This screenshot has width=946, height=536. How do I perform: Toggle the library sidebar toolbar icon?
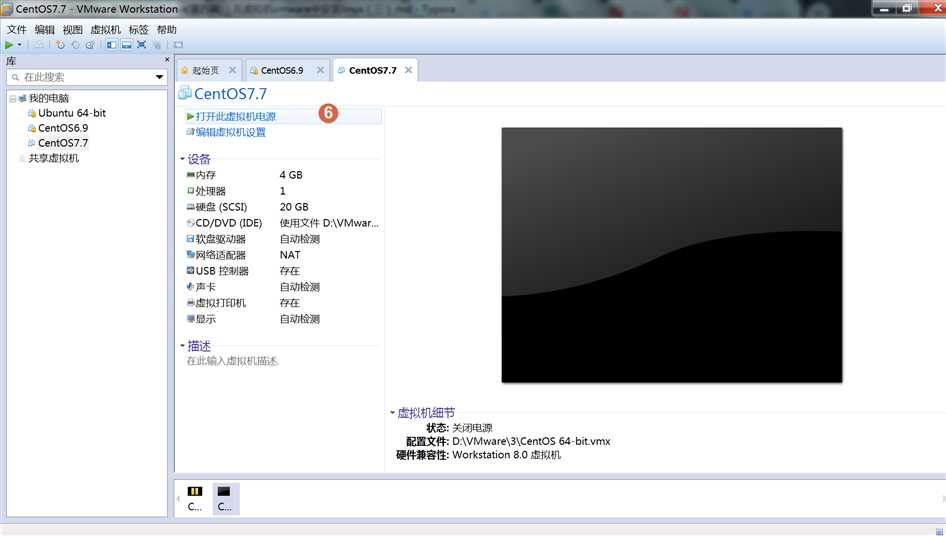(x=112, y=45)
